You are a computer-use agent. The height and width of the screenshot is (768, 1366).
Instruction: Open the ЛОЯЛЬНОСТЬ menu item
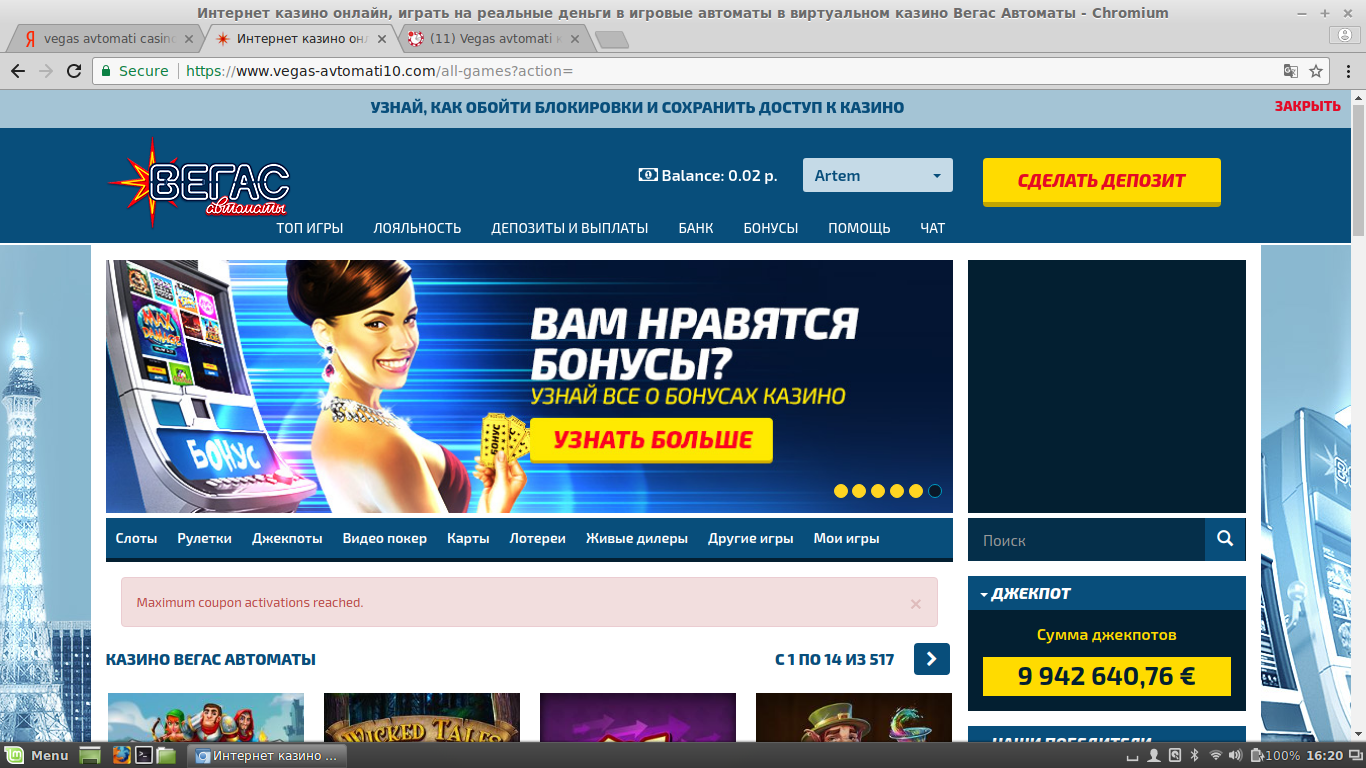(x=417, y=228)
